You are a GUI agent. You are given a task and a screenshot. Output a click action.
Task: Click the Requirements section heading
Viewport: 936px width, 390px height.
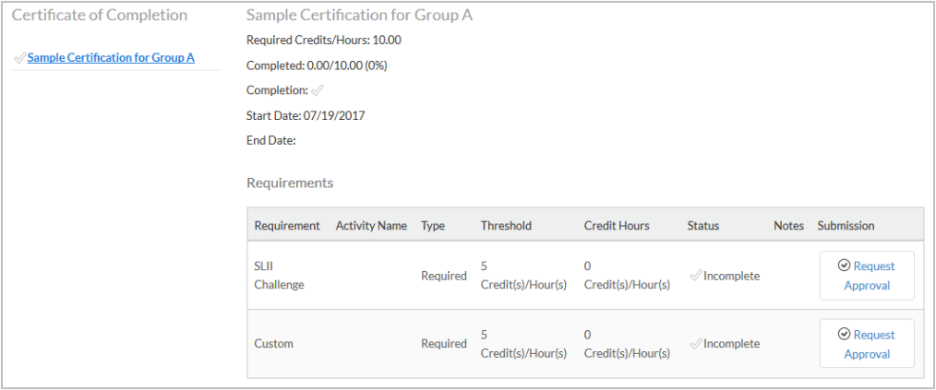pos(290,183)
